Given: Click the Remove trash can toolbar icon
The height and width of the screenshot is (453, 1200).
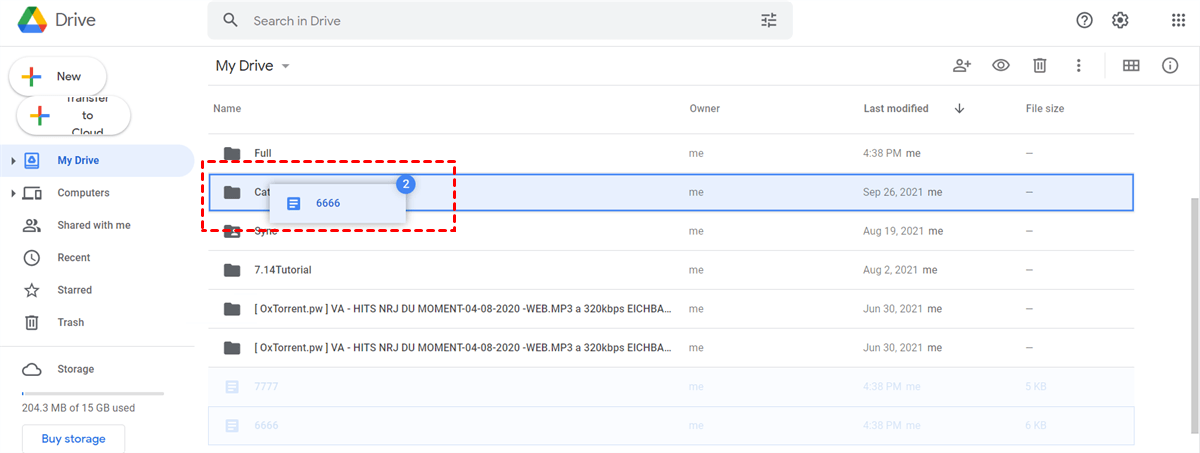Looking at the screenshot, I should [x=1040, y=66].
